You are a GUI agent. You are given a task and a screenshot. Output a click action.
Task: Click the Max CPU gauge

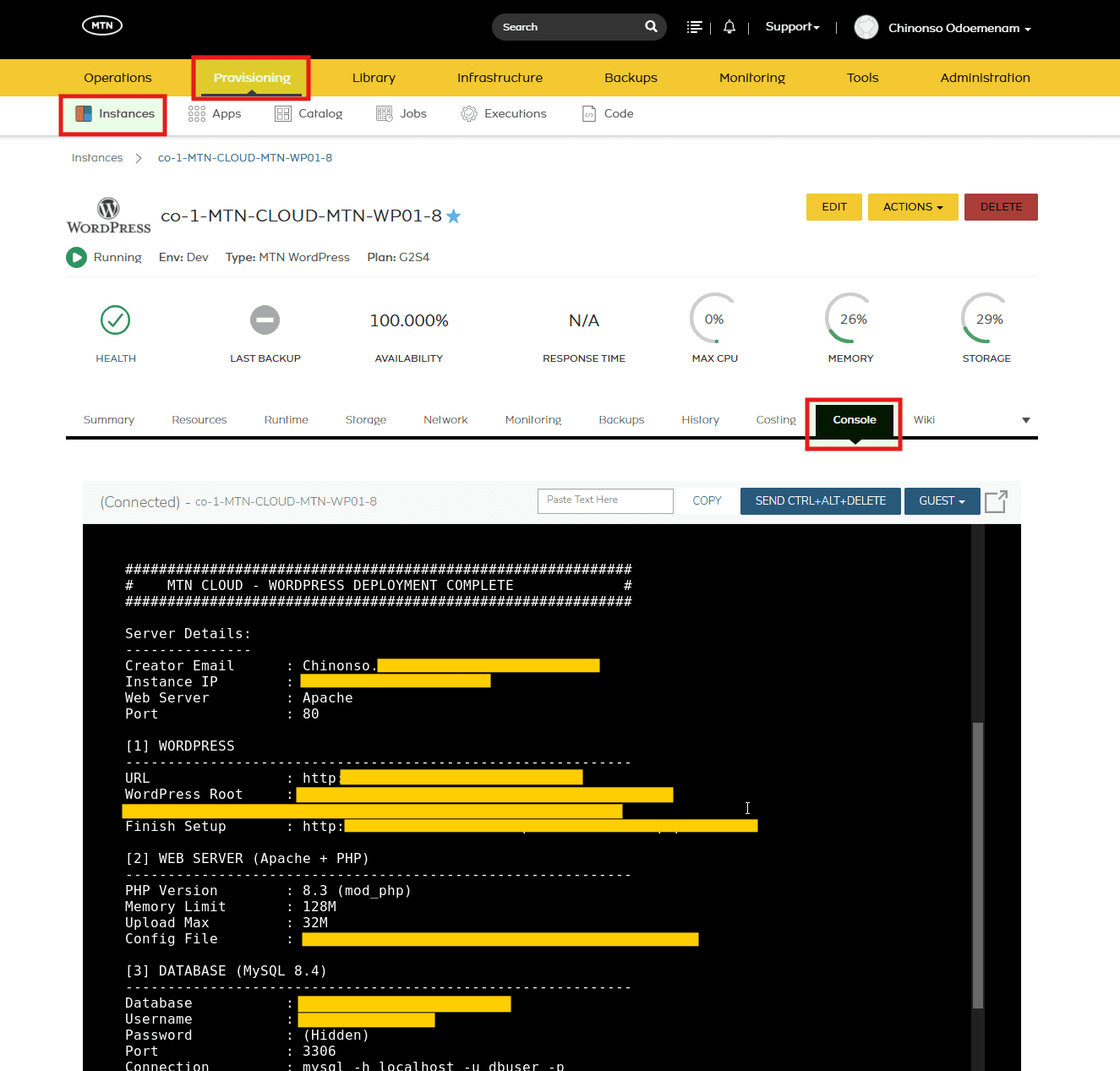(x=714, y=319)
